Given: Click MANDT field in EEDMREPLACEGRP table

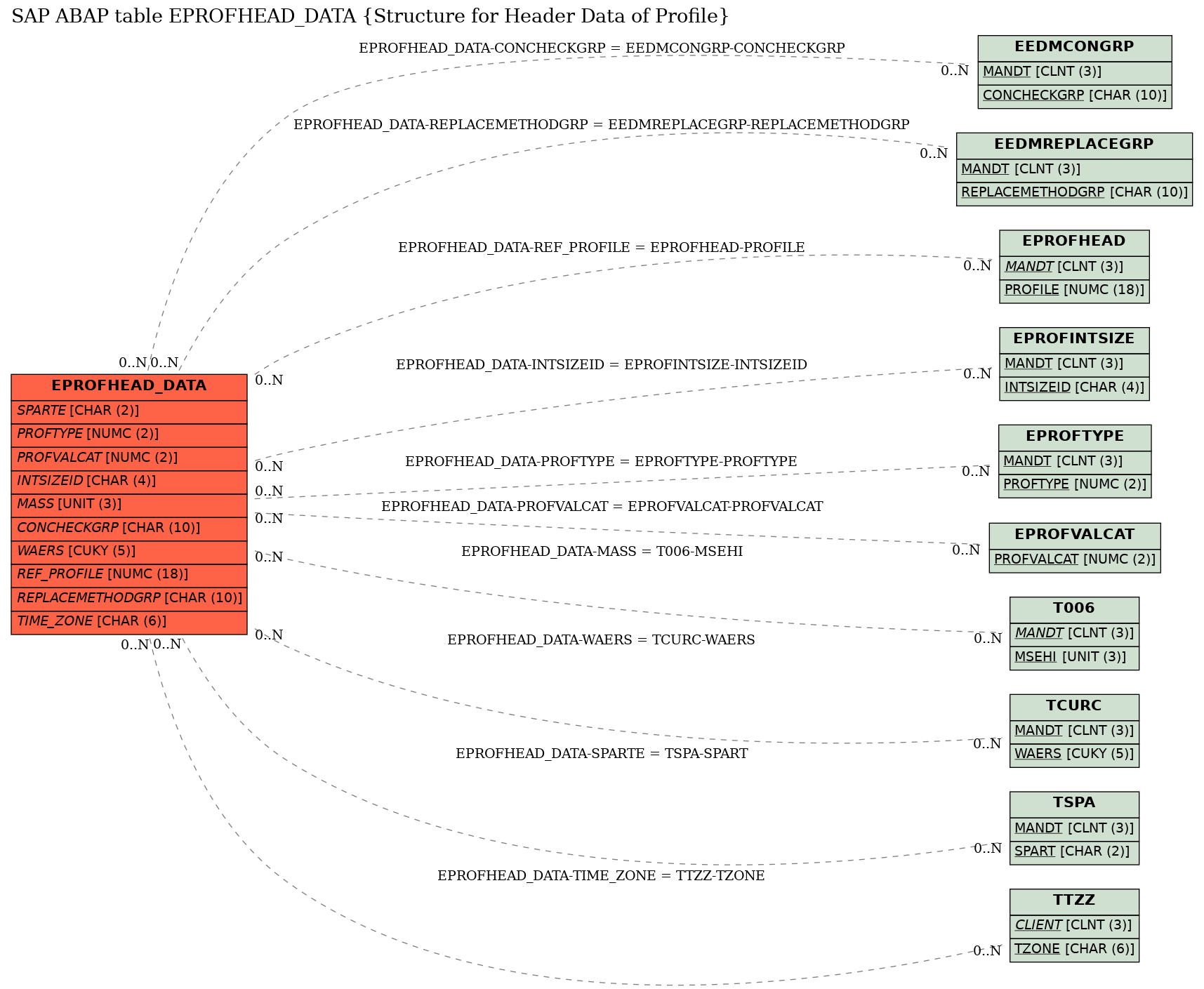Looking at the screenshot, I should tap(1074, 170).
